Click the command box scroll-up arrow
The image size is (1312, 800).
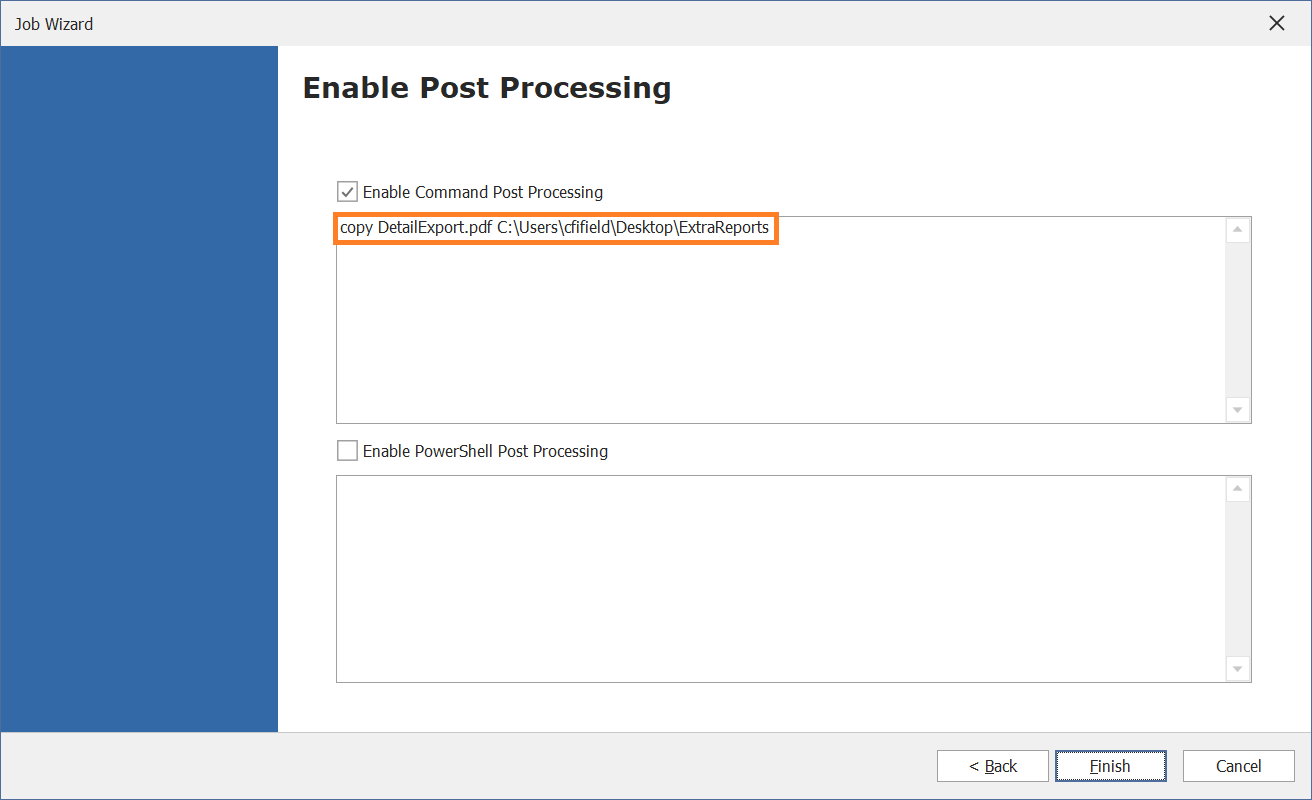coord(1238,230)
